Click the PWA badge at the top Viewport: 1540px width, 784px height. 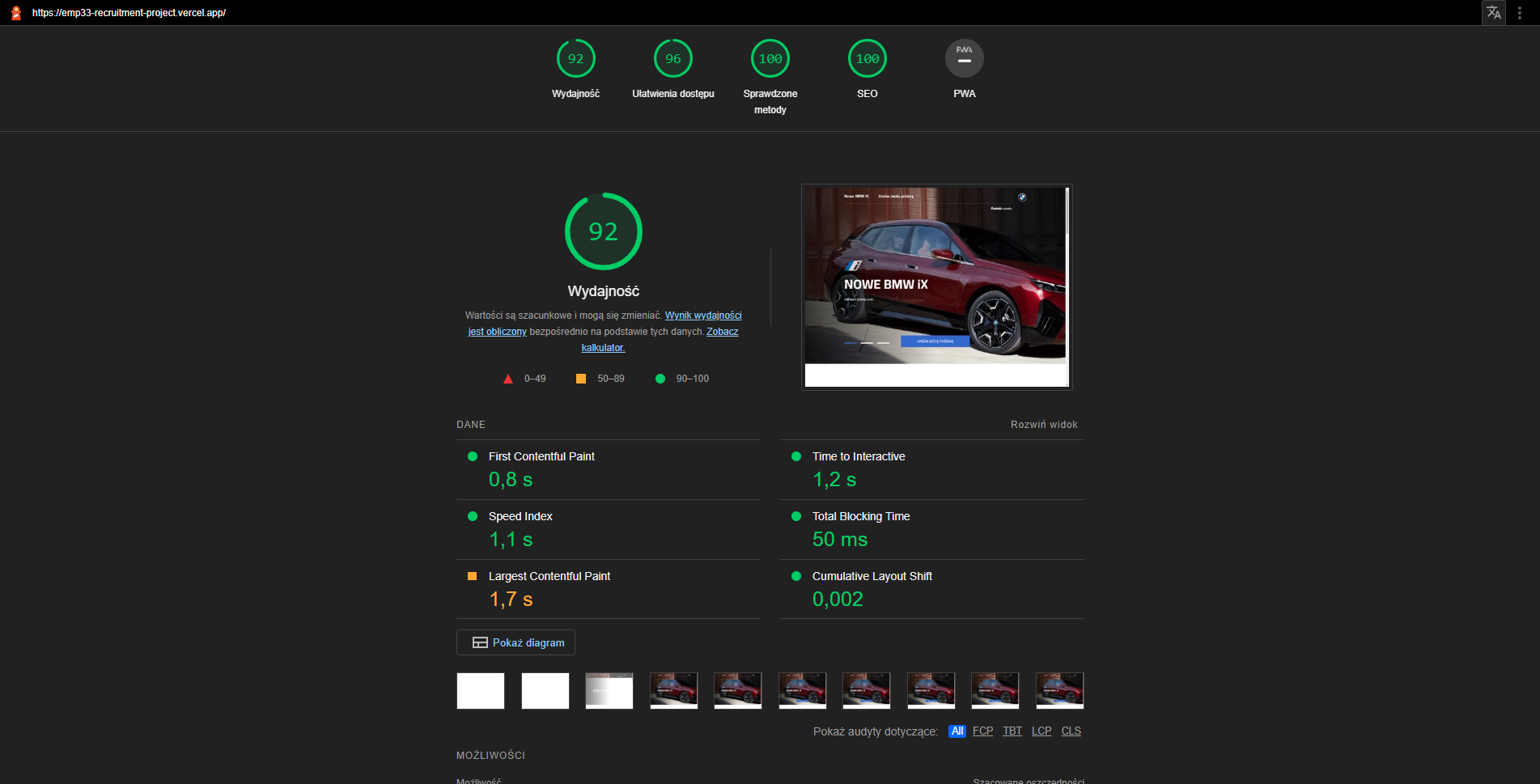(x=964, y=57)
